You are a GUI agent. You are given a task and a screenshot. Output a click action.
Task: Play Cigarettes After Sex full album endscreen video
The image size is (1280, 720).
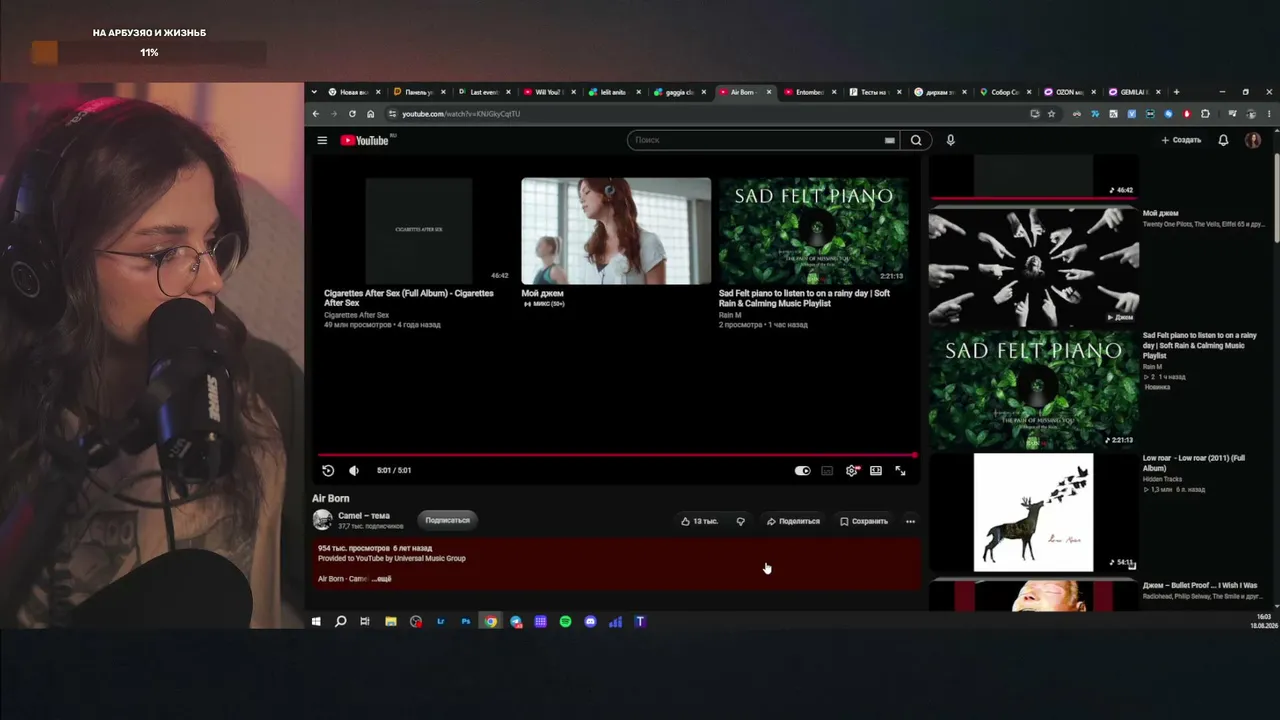coord(419,231)
